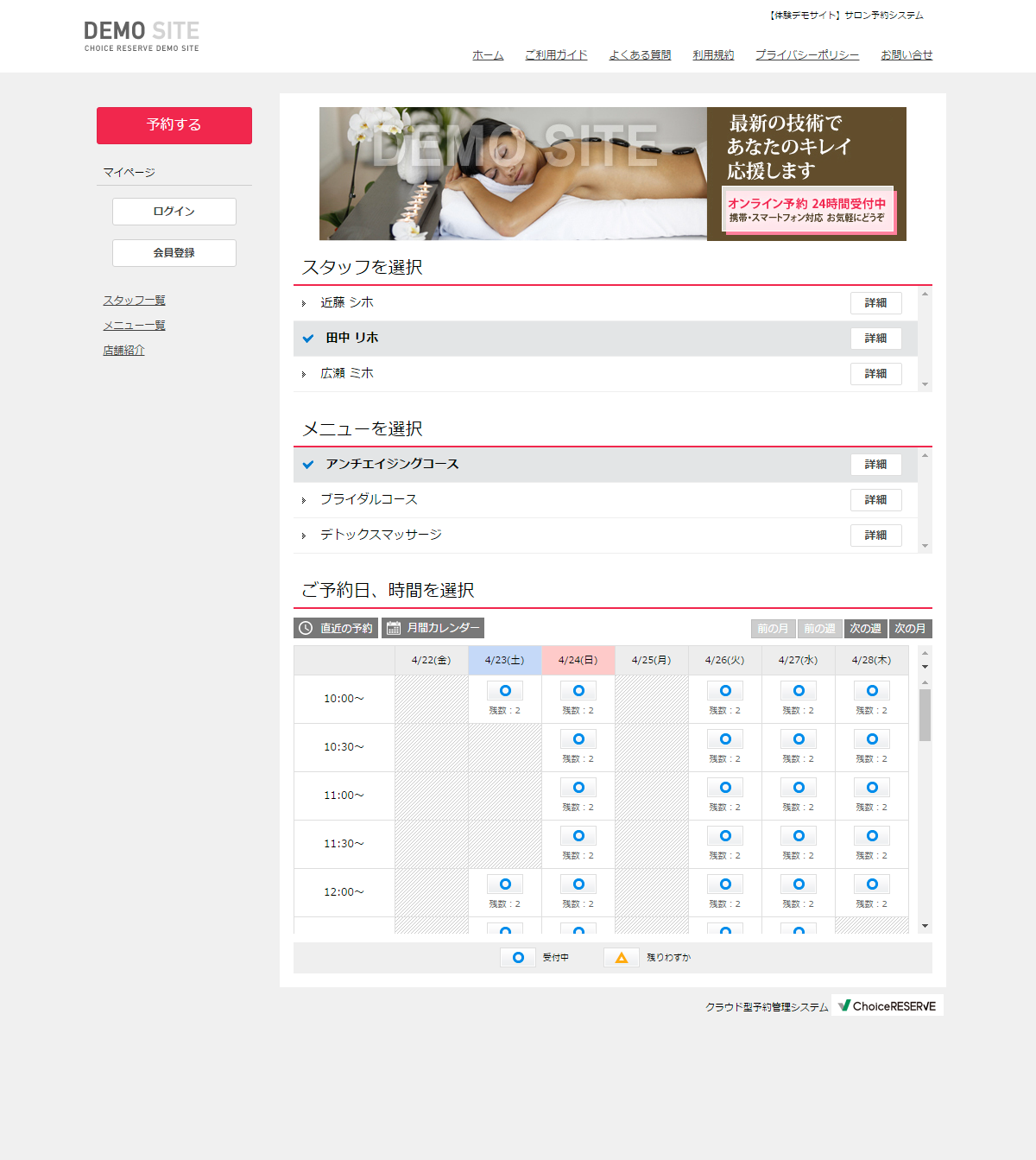Open the メニュー一覧 sidebar link
The image size is (1036, 1160).
(x=134, y=326)
